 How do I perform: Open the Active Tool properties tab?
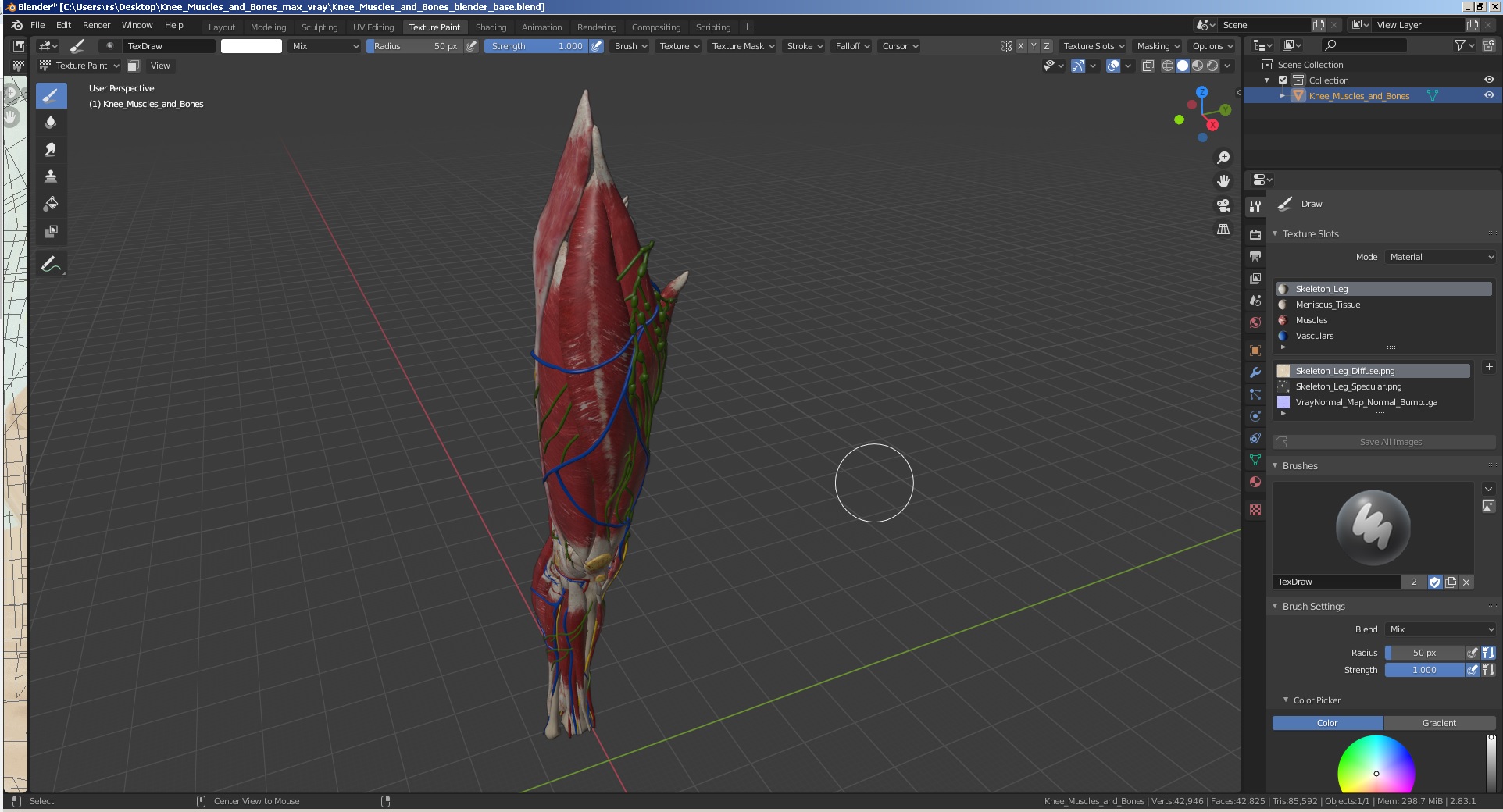(1255, 207)
